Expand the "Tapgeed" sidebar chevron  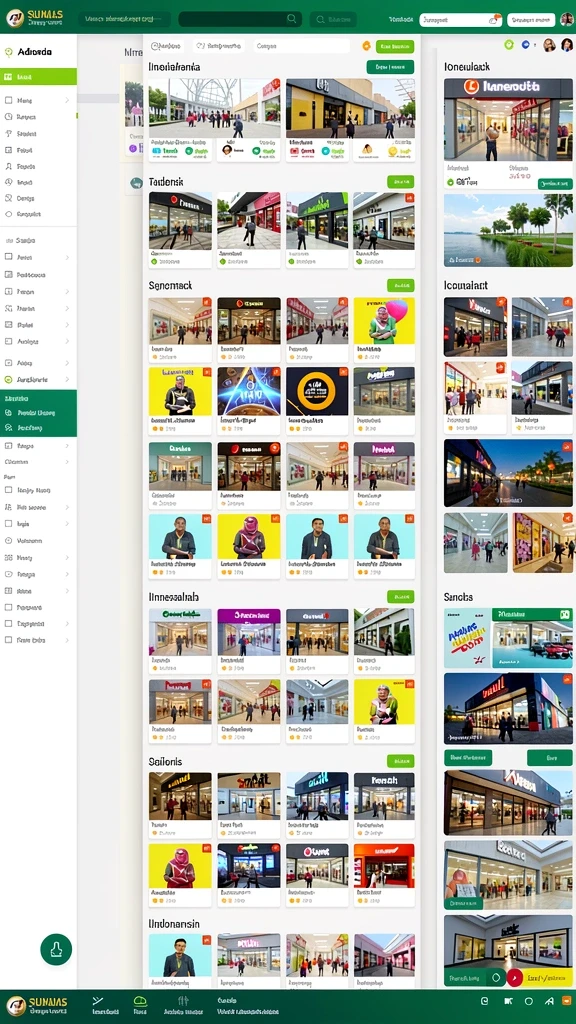click(67, 624)
